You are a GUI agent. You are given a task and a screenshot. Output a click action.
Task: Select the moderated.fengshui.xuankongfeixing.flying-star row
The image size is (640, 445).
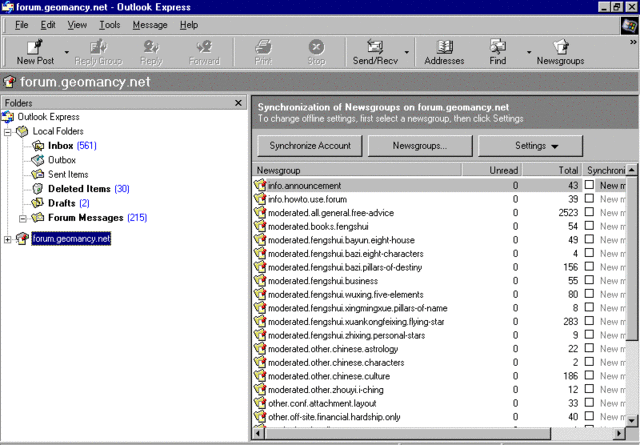point(439,322)
